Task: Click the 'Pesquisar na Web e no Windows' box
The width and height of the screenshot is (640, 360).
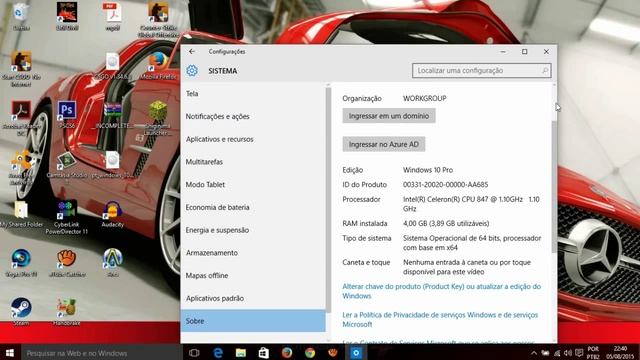Action: point(101,353)
